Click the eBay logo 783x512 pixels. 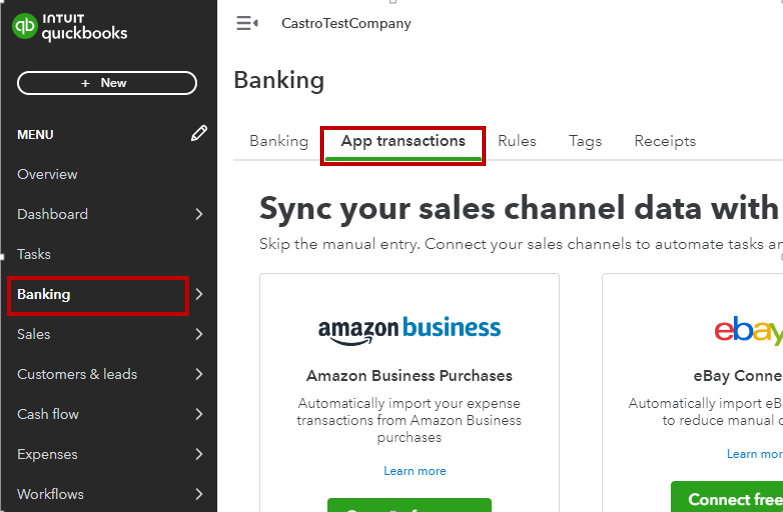coord(748,330)
